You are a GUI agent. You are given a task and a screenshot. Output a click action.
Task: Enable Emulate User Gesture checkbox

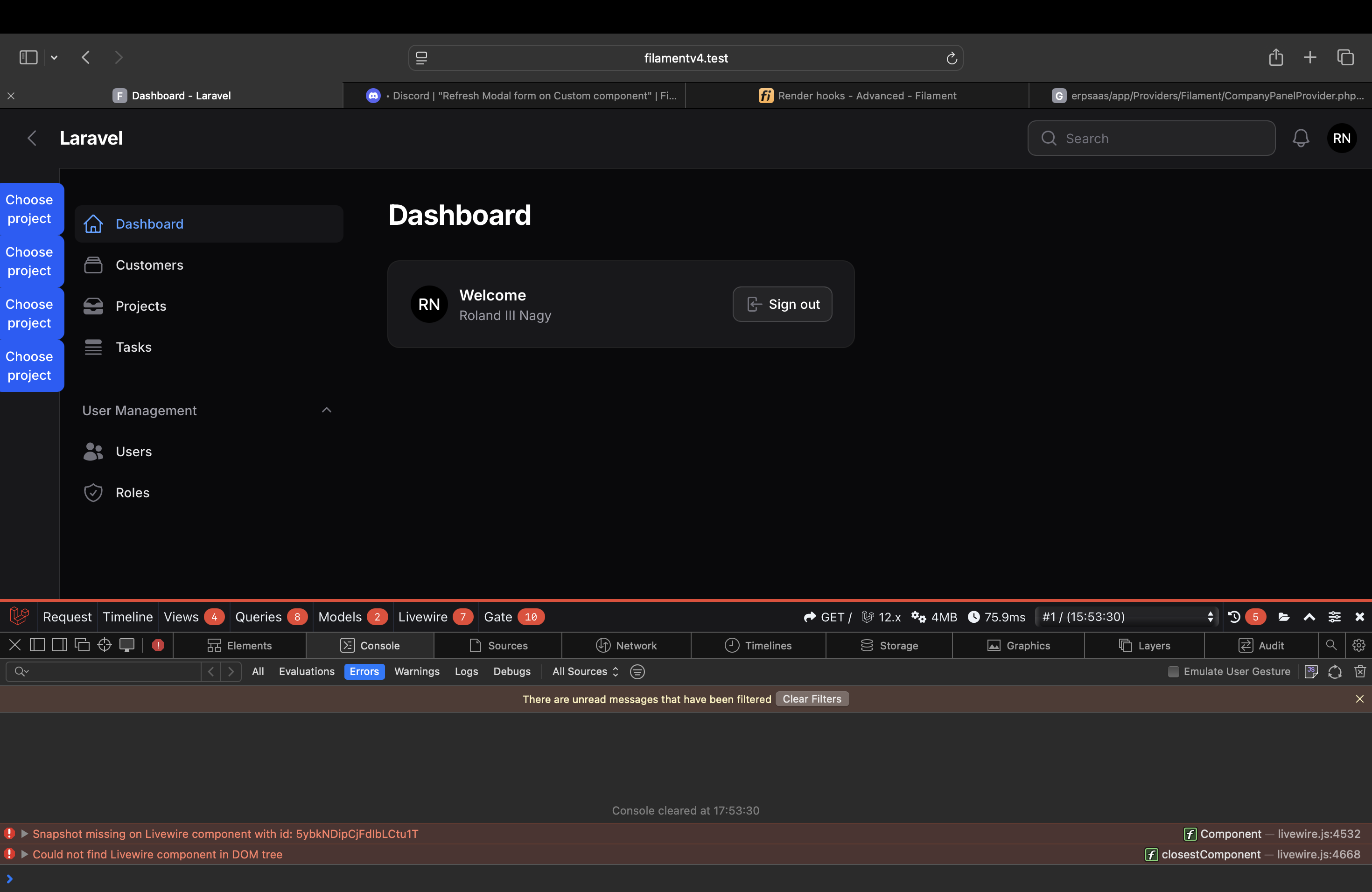1173,671
